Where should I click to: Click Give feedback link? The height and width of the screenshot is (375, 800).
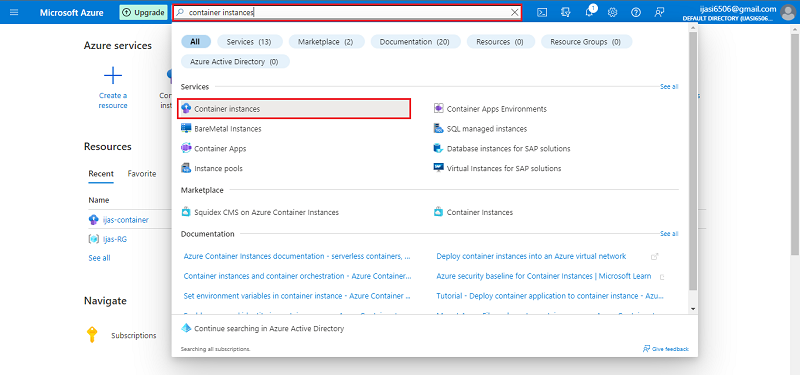pyautogui.click(x=666, y=349)
